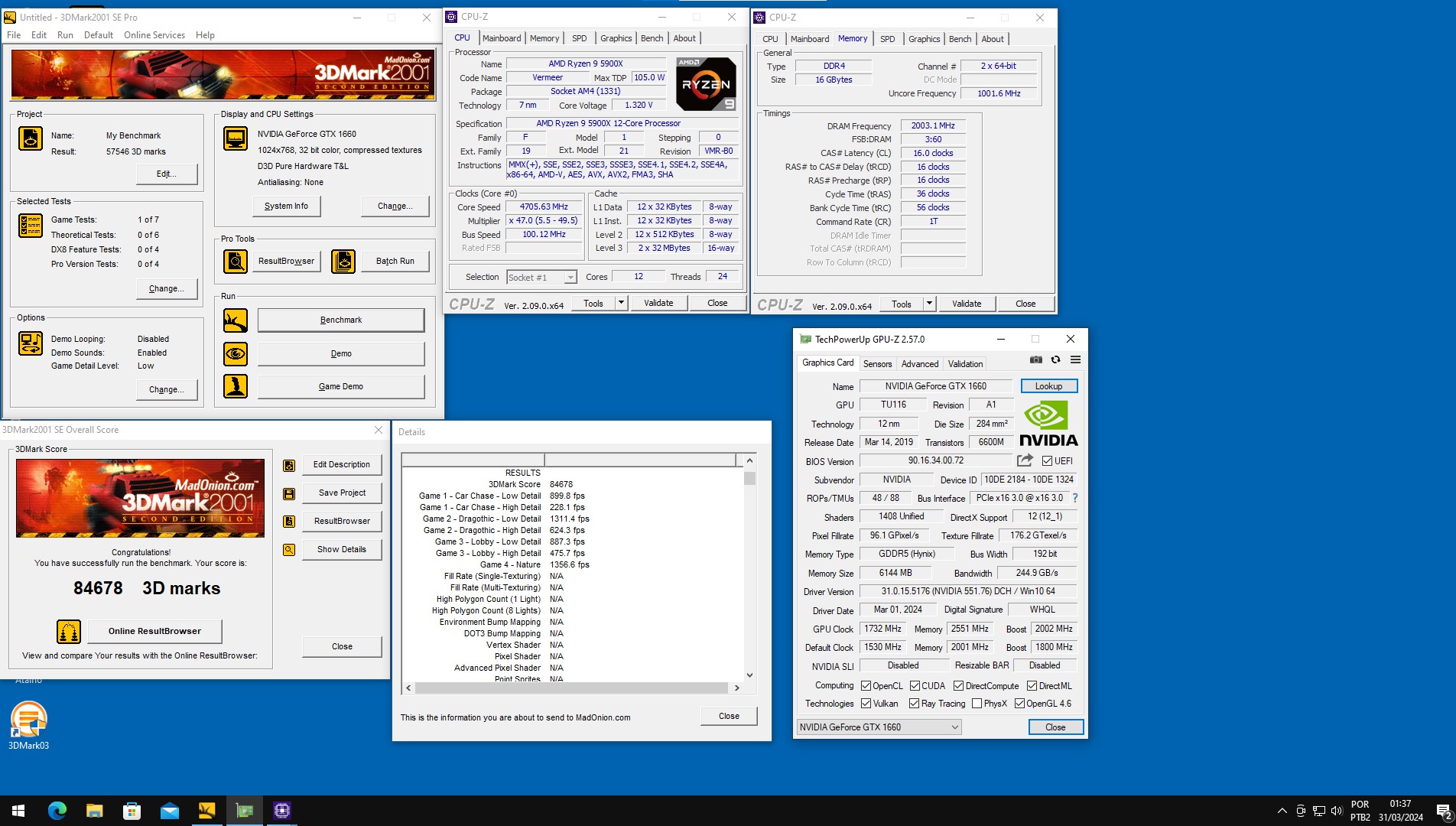Image resolution: width=1456 pixels, height=826 pixels.
Task: Toggle the CUDA checkbox
Action: pyautogui.click(x=915, y=686)
